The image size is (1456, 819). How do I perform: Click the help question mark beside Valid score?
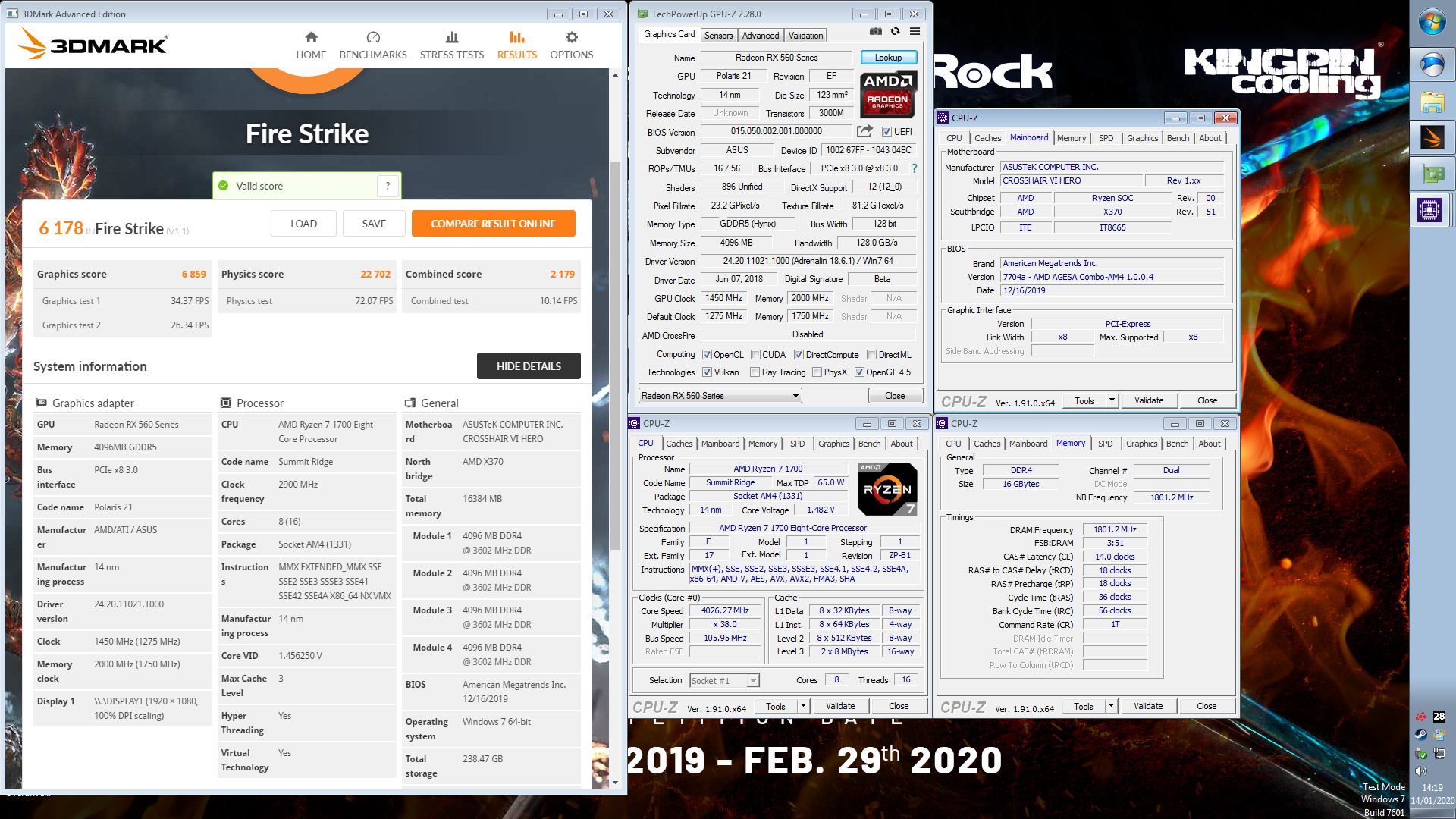[388, 186]
